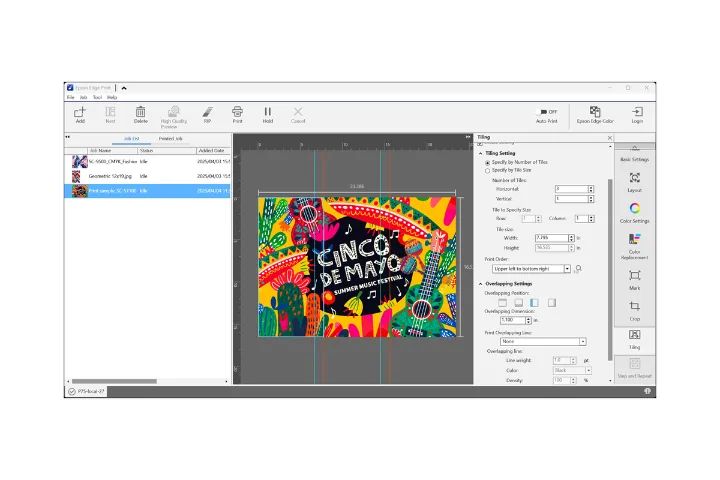720x480 pixels.
Task: Select the Geometric 12x19.jpg job
Action: [147, 176]
